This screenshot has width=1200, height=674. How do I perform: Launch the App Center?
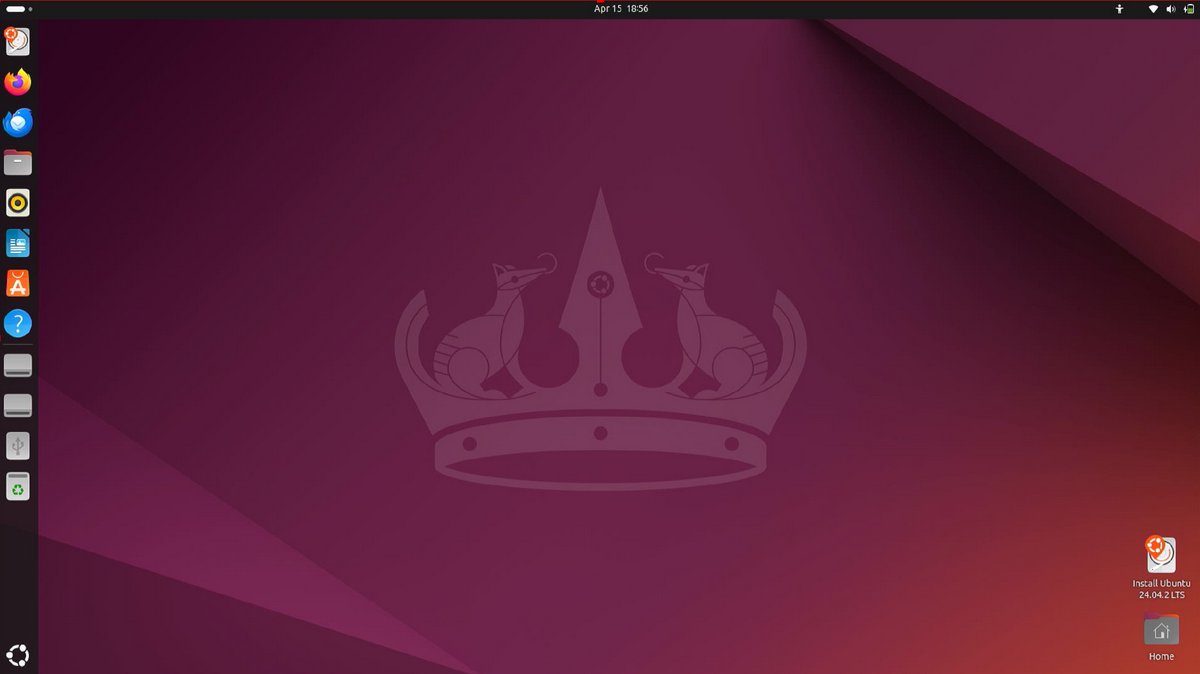18,284
